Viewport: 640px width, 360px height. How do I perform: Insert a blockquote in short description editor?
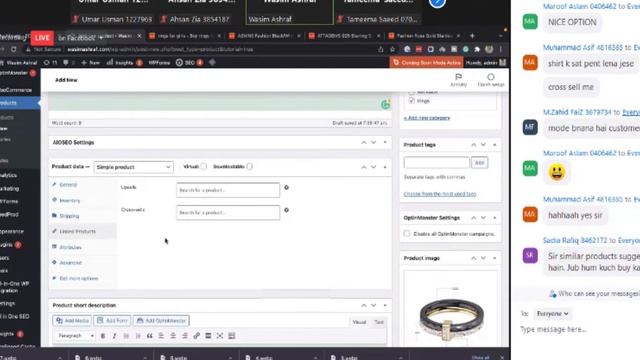tap(149, 336)
